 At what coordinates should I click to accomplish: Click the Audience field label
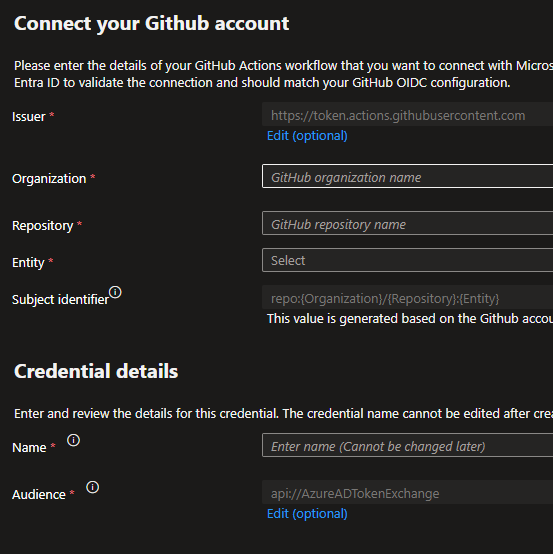pyautogui.click(x=39, y=495)
